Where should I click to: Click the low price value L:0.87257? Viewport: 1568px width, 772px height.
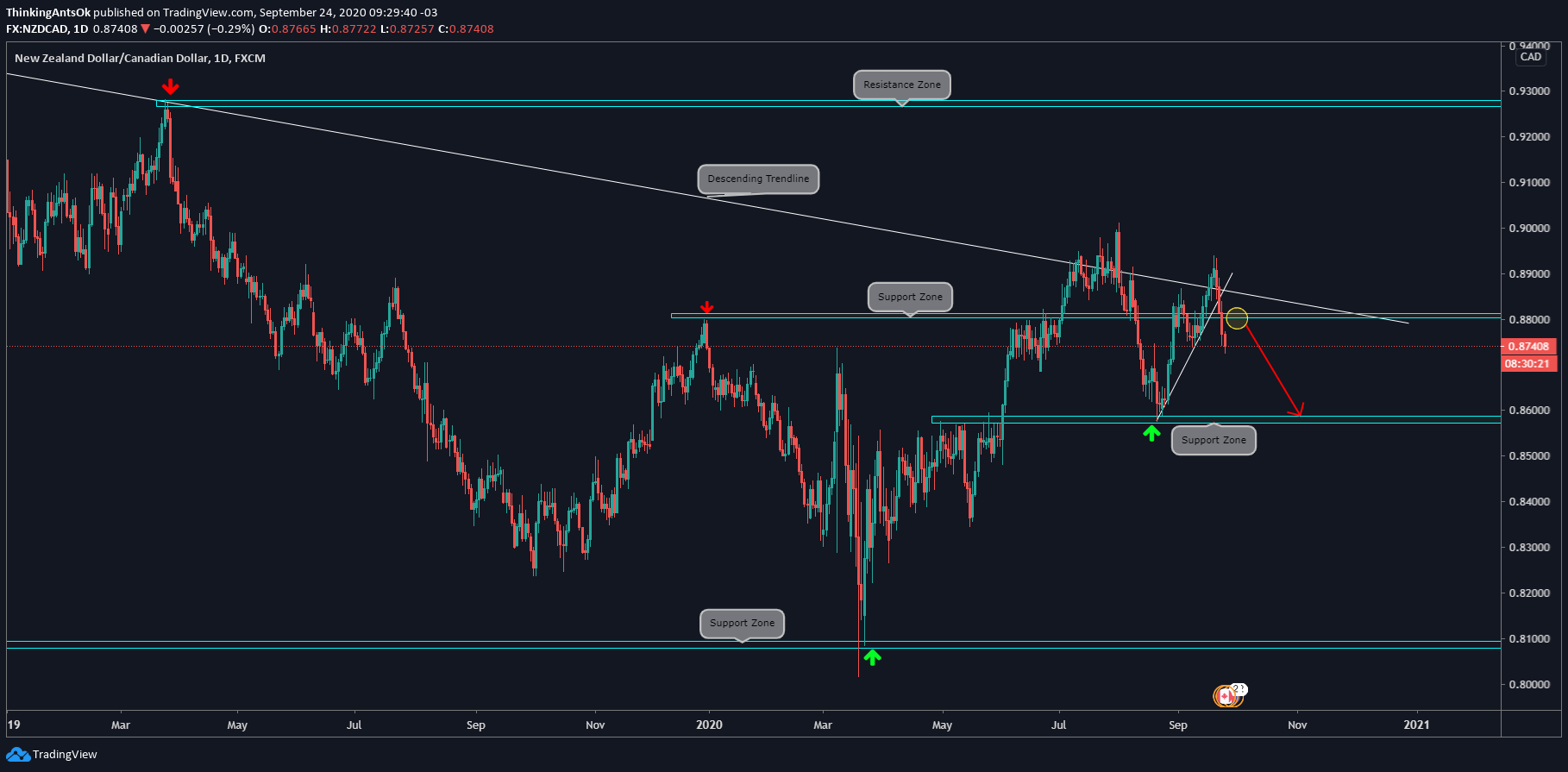pyautogui.click(x=407, y=28)
